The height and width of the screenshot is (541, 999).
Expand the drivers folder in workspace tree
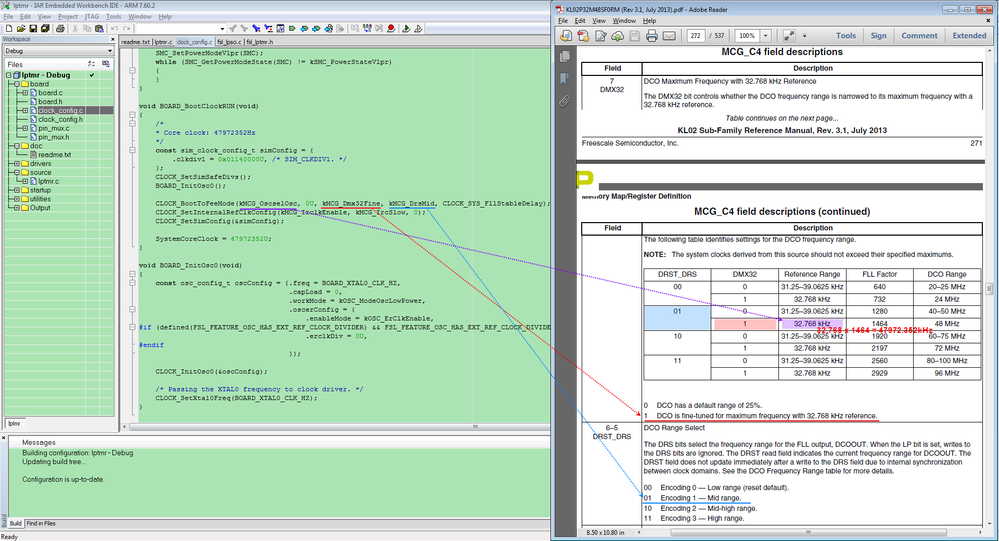point(17,164)
